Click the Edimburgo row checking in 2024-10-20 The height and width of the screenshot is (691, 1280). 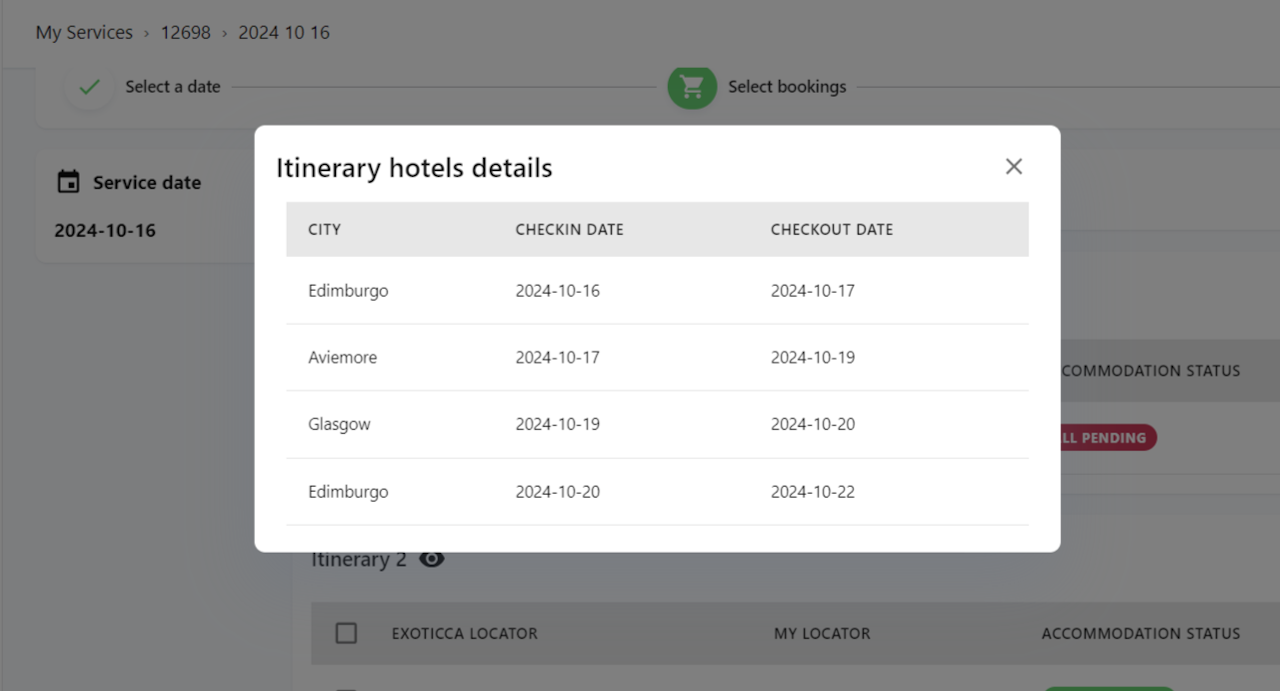point(656,491)
